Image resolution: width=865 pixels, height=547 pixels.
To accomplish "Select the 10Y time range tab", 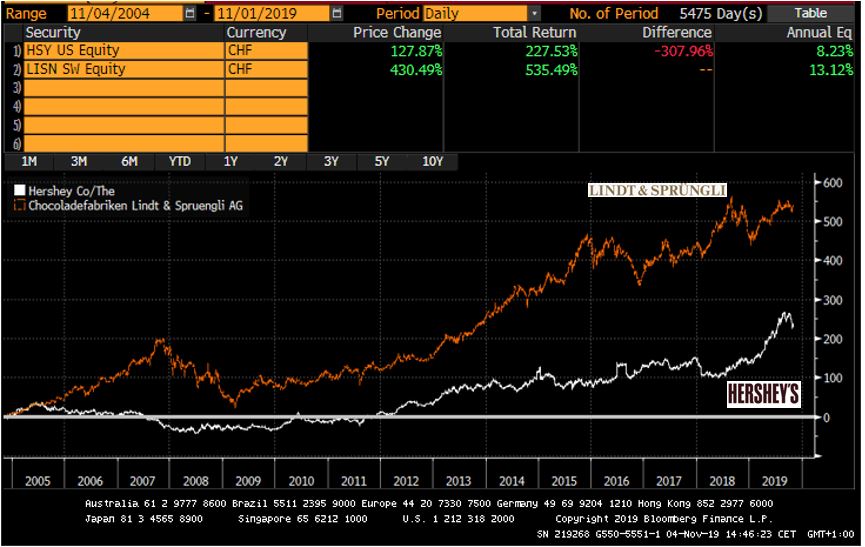I will [432, 162].
